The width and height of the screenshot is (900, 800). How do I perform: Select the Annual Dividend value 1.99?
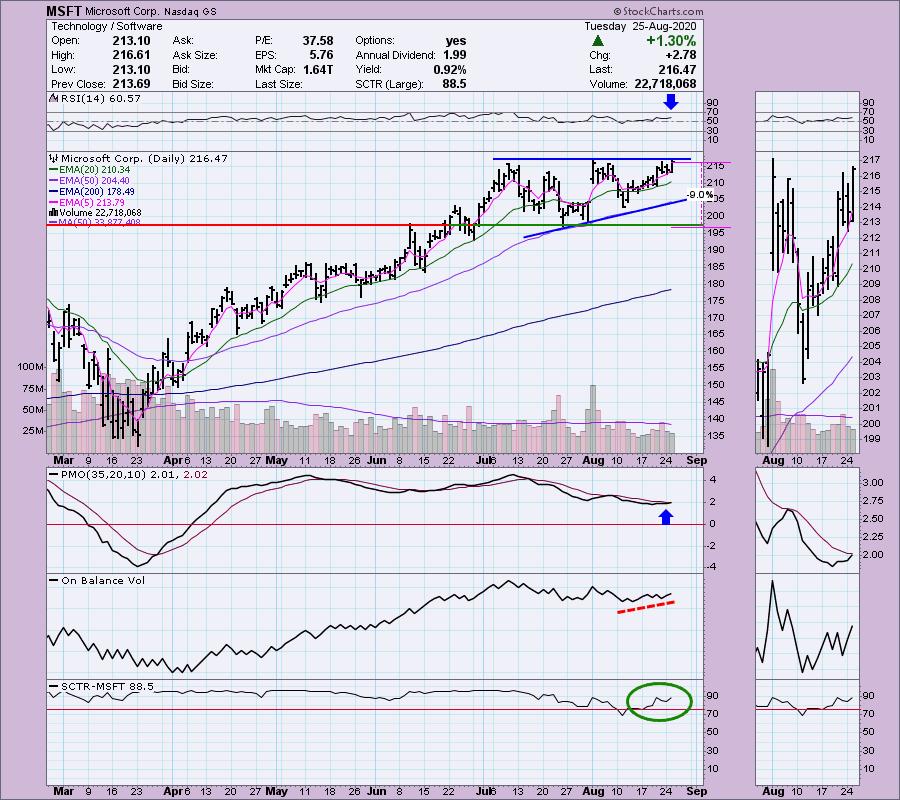tap(454, 55)
